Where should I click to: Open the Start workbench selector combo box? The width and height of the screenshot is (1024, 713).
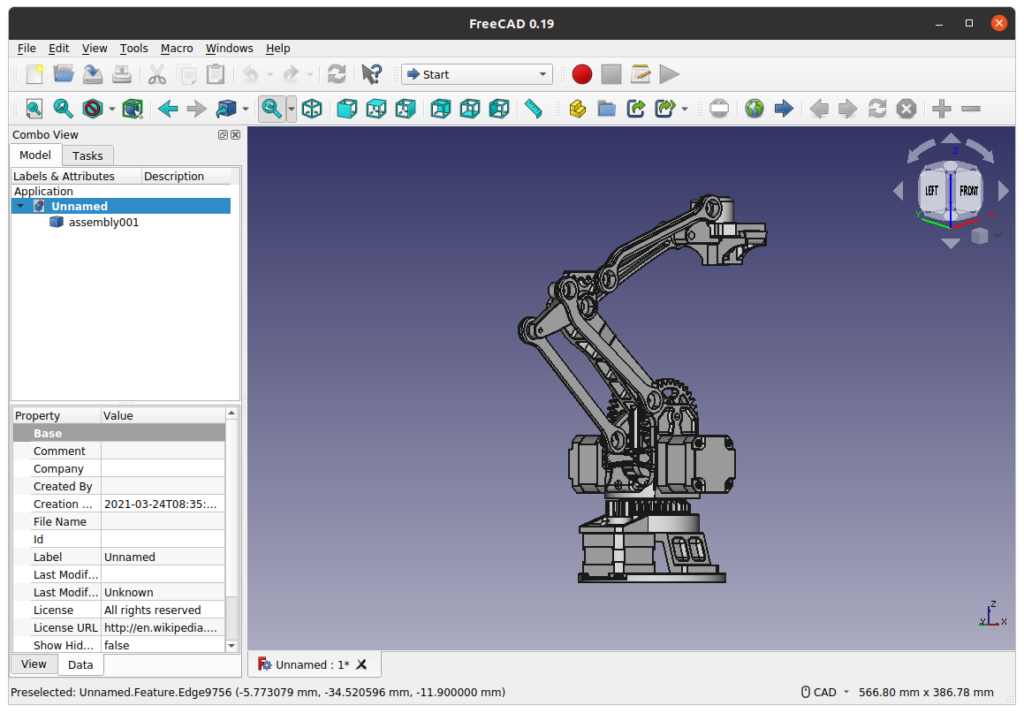(477, 74)
